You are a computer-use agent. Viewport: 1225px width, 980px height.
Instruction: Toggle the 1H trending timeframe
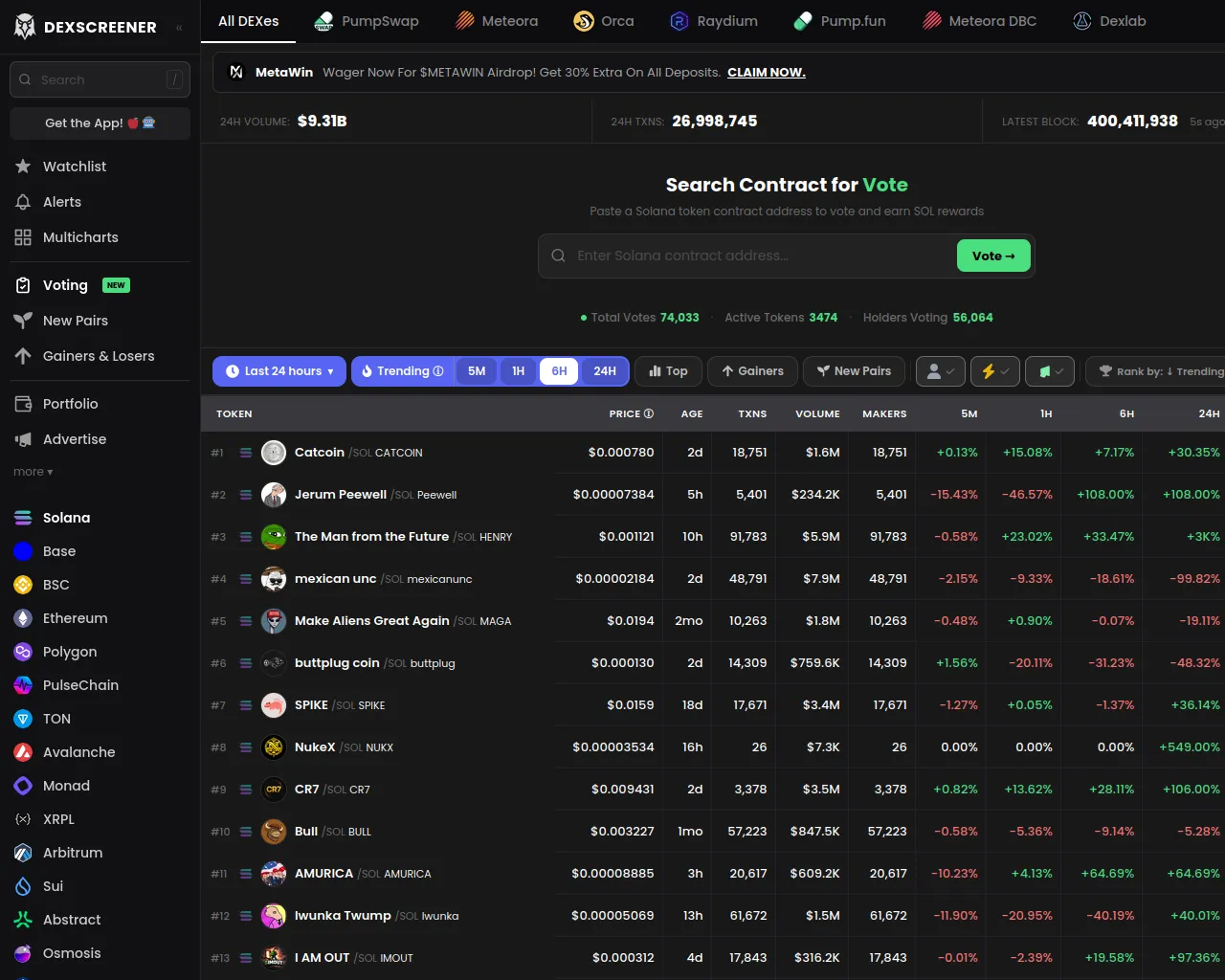[518, 371]
